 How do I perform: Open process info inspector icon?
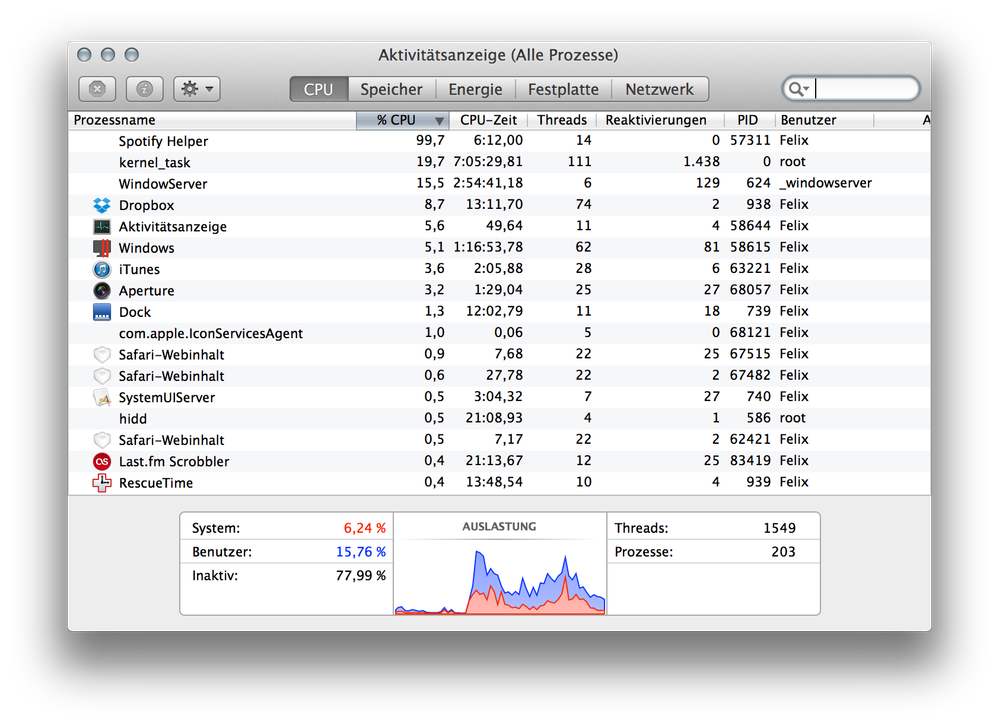click(145, 89)
